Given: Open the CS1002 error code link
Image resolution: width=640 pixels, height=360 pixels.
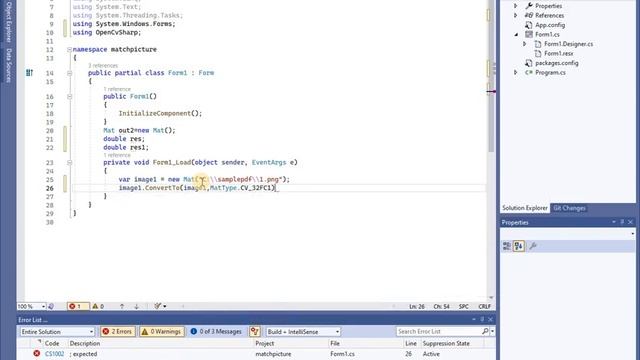Looking at the screenshot, I should (x=54, y=354).
